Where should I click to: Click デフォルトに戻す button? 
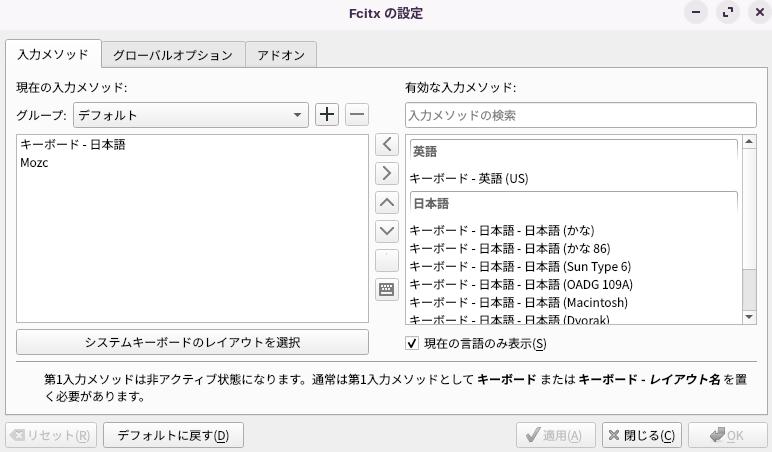tap(173, 435)
